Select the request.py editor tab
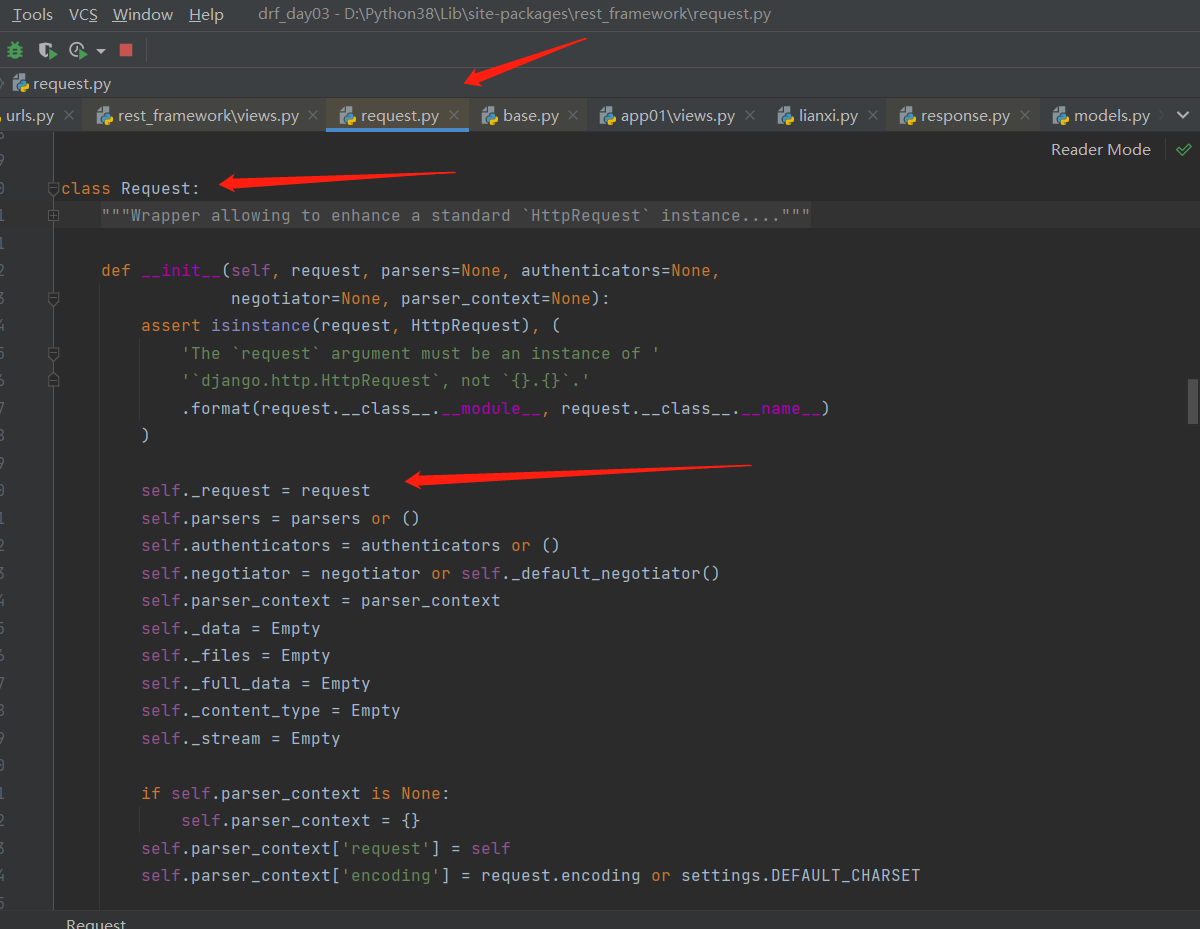The width and height of the screenshot is (1200, 929). [400, 116]
